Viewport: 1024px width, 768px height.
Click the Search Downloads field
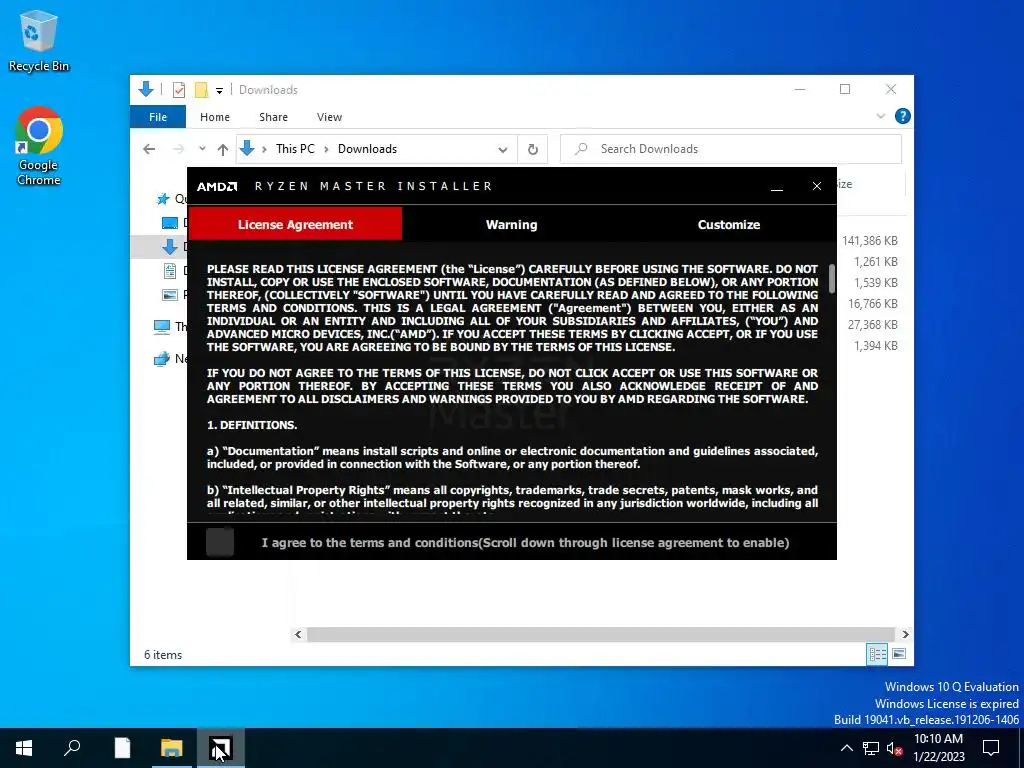point(731,149)
